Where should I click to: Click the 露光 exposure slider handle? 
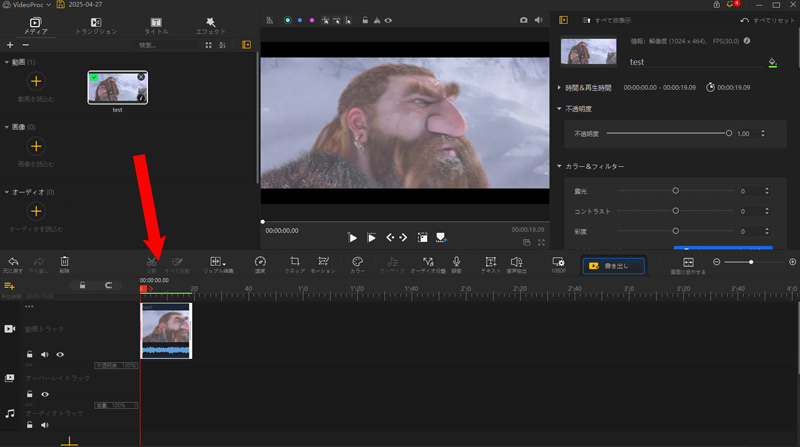click(x=676, y=190)
